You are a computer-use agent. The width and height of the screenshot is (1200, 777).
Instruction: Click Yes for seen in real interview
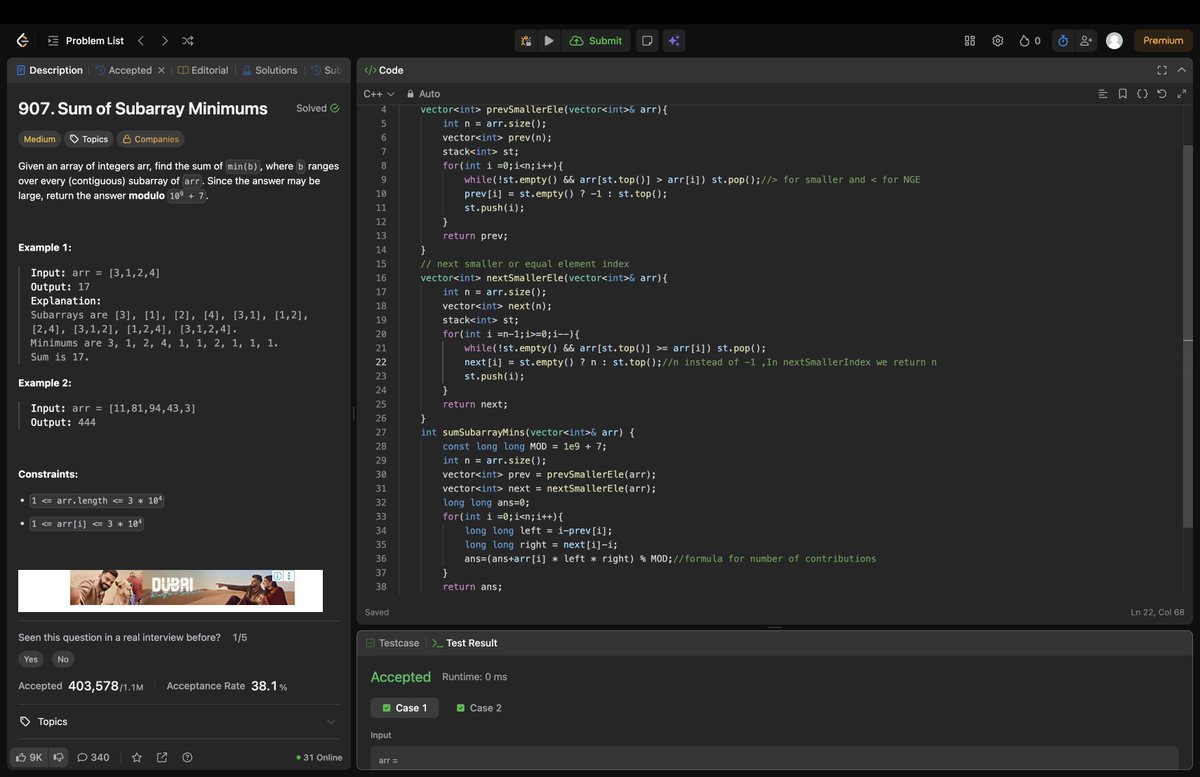pos(30,658)
